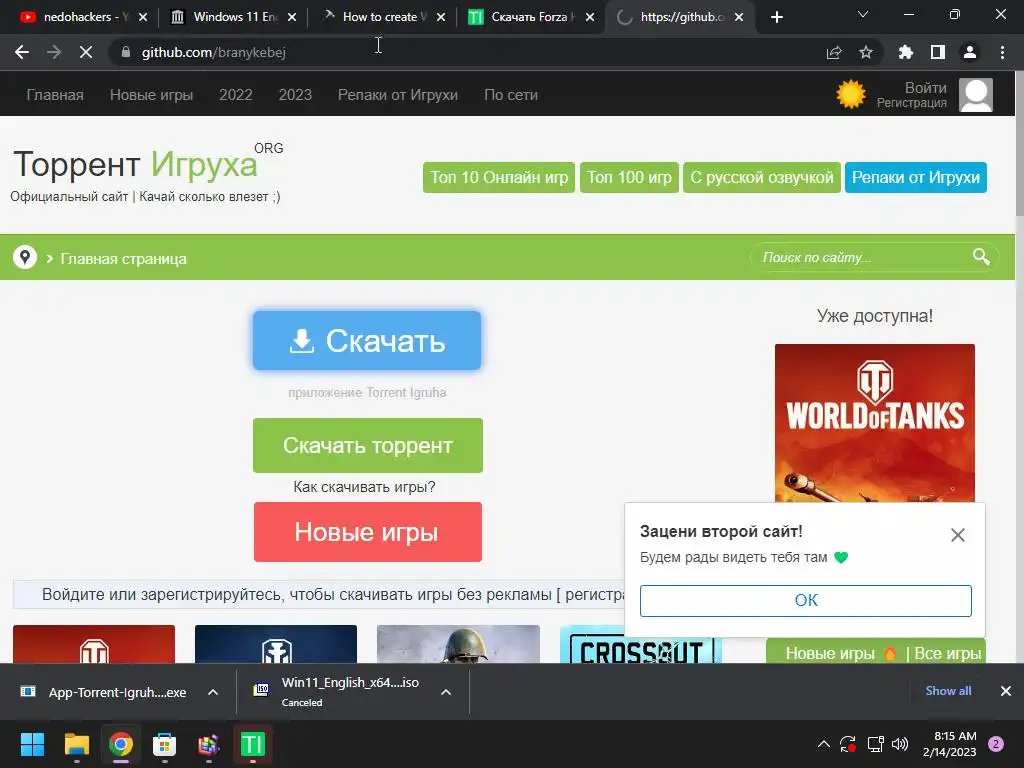Show hidden tray icons chevron

click(824, 744)
